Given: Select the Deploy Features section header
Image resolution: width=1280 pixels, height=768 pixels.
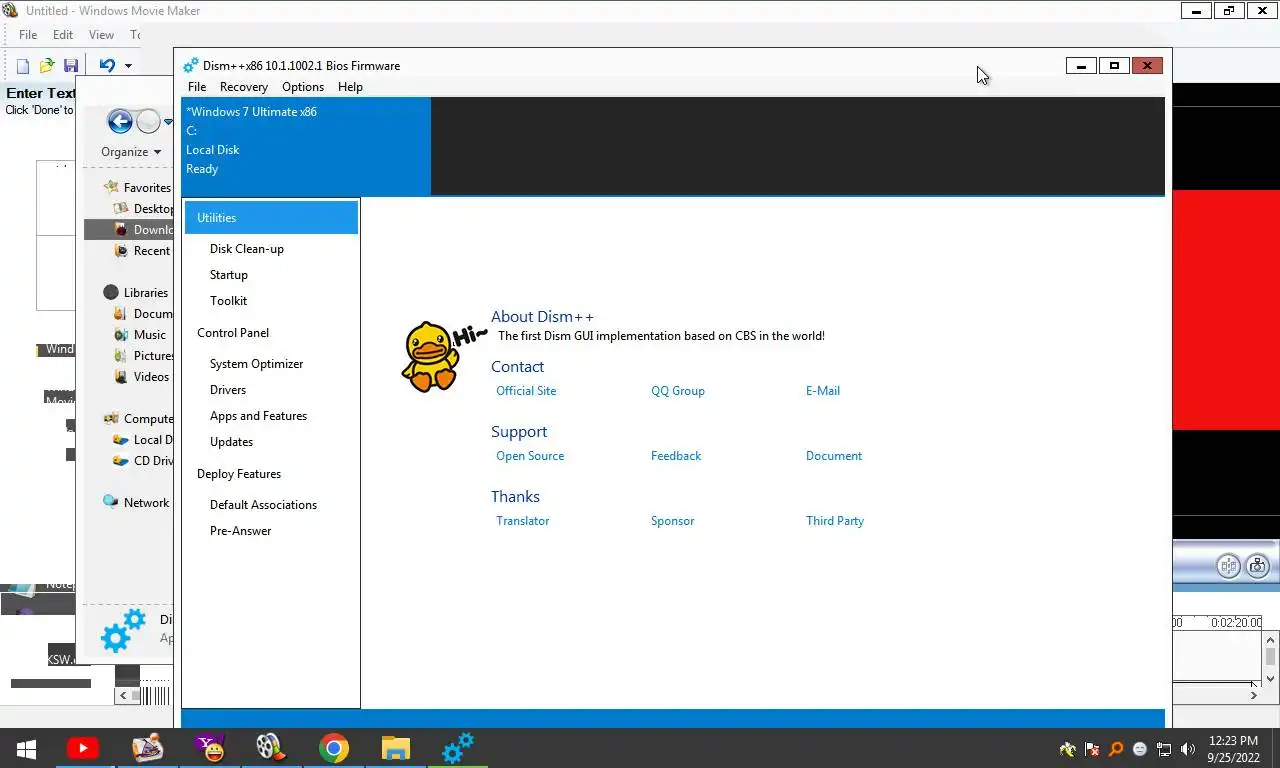Looking at the screenshot, I should pos(239,474).
